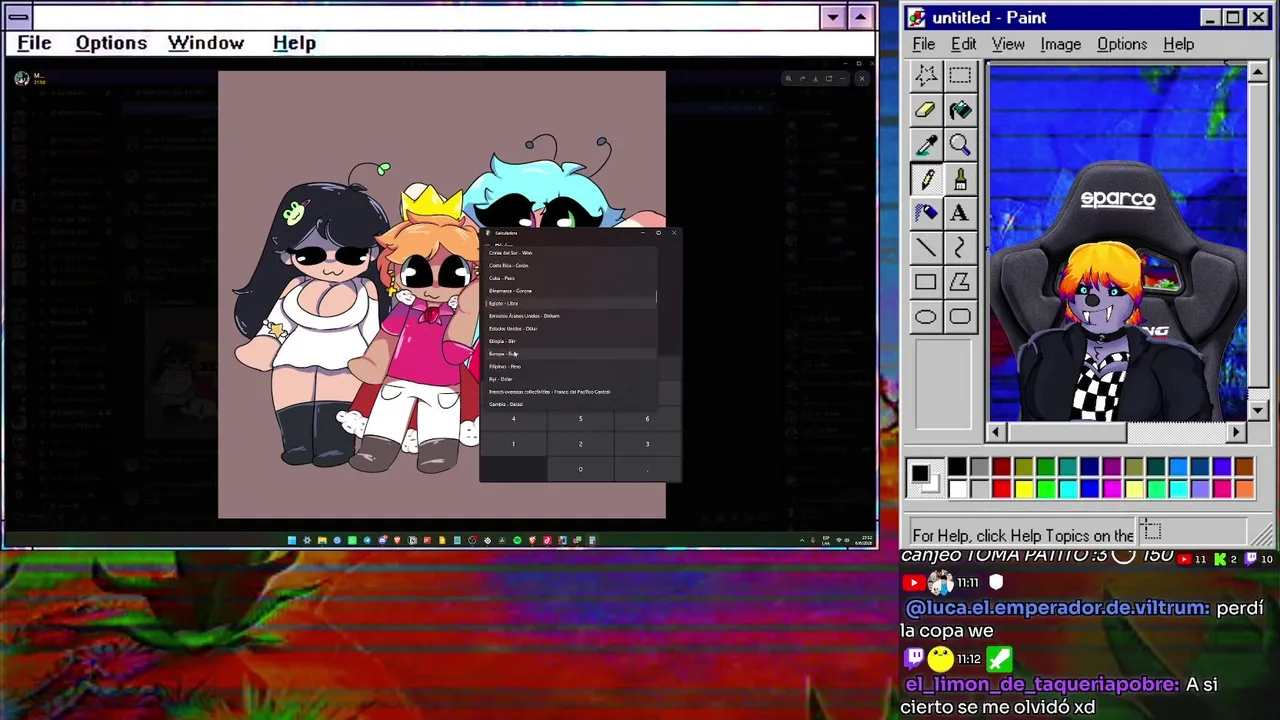Click the Twitch icon in chat overlay
The height and width of the screenshot is (720, 1280).
pos(913,658)
